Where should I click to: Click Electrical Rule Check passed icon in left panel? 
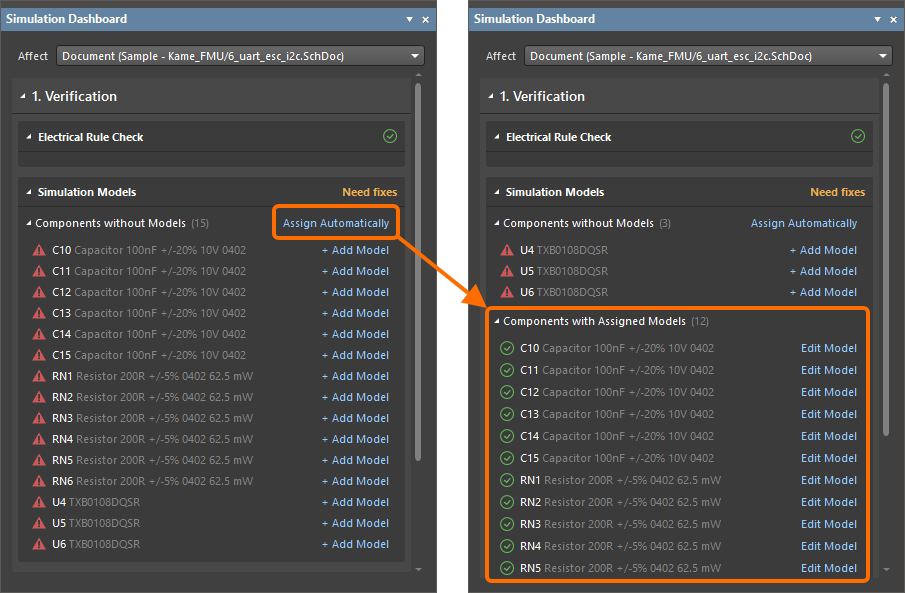389,136
